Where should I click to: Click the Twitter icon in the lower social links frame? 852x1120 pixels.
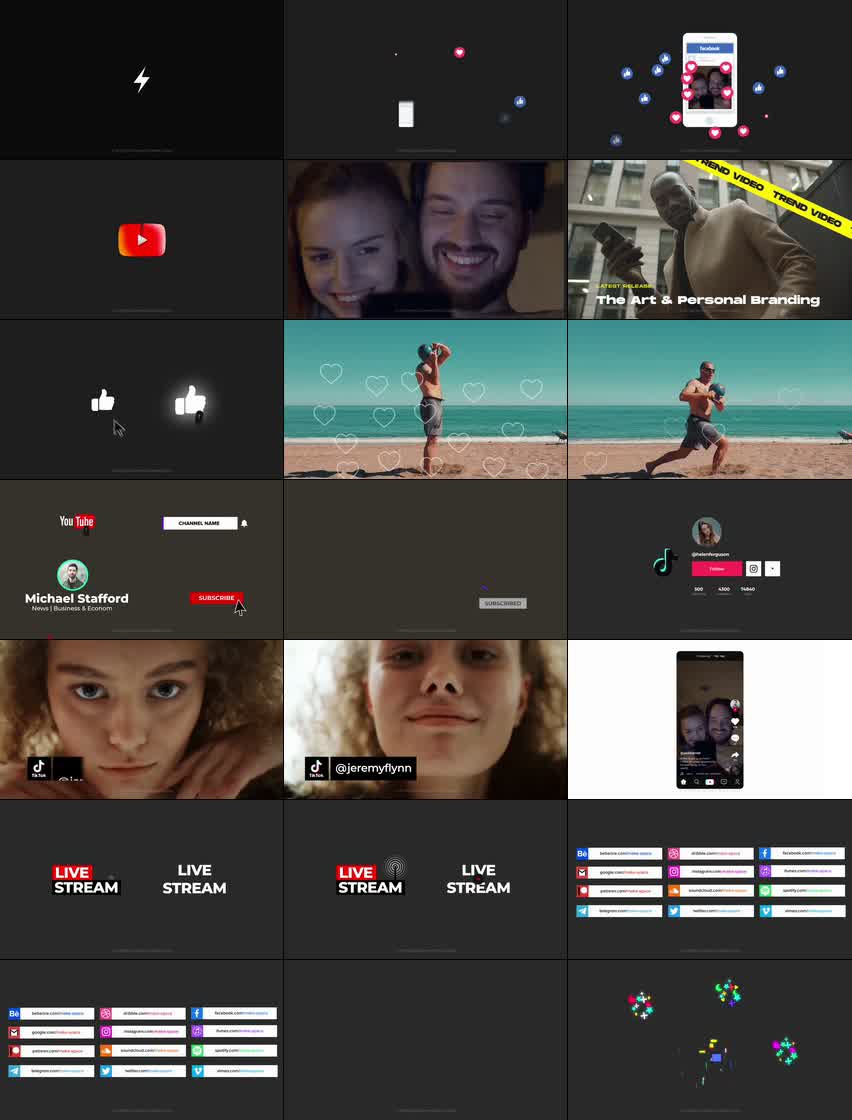pyautogui.click(x=106, y=1071)
